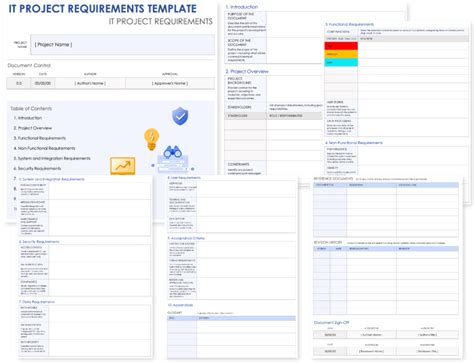Viewport: 474px width, 362px height.
Task: Click the Revision History heading
Action: [x=328, y=242]
